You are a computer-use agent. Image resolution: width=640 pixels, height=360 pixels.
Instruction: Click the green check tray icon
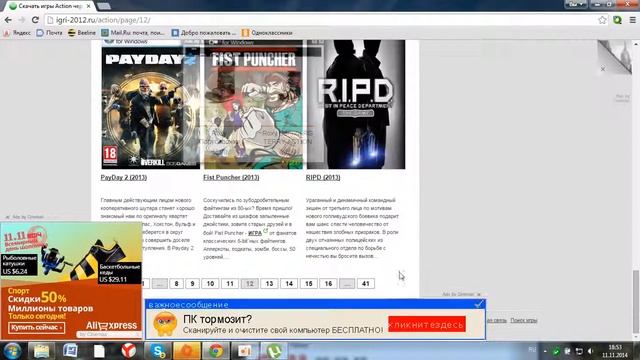pyautogui.click(x=556, y=351)
